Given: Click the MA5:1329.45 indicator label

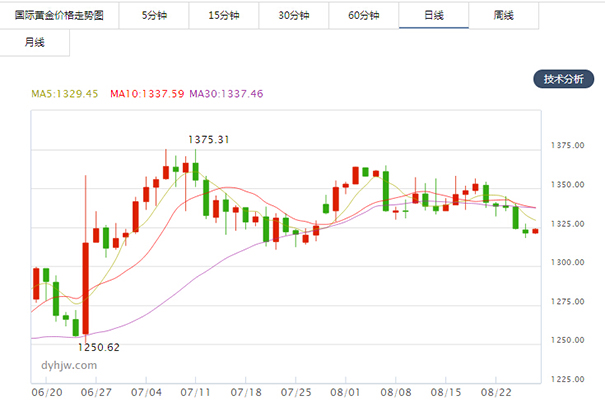Looking at the screenshot, I should click(64, 94).
